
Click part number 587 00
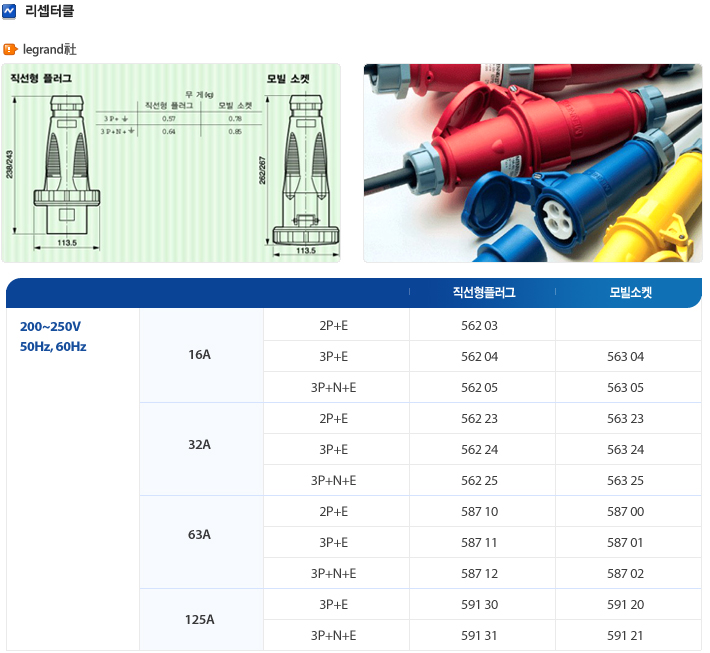click(x=625, y=511)
